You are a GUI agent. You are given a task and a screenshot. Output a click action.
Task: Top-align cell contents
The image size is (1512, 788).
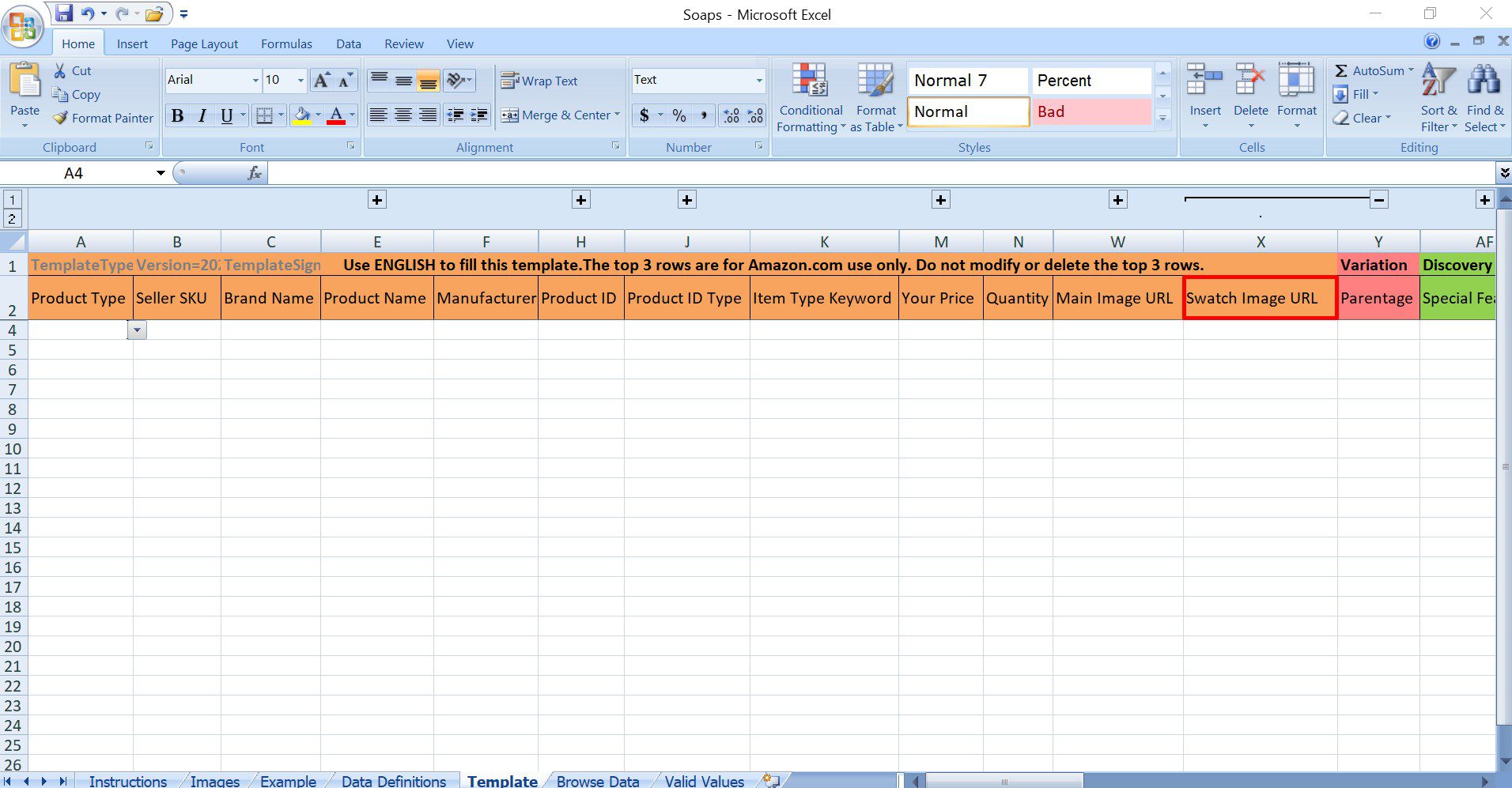tap(380, 80)
